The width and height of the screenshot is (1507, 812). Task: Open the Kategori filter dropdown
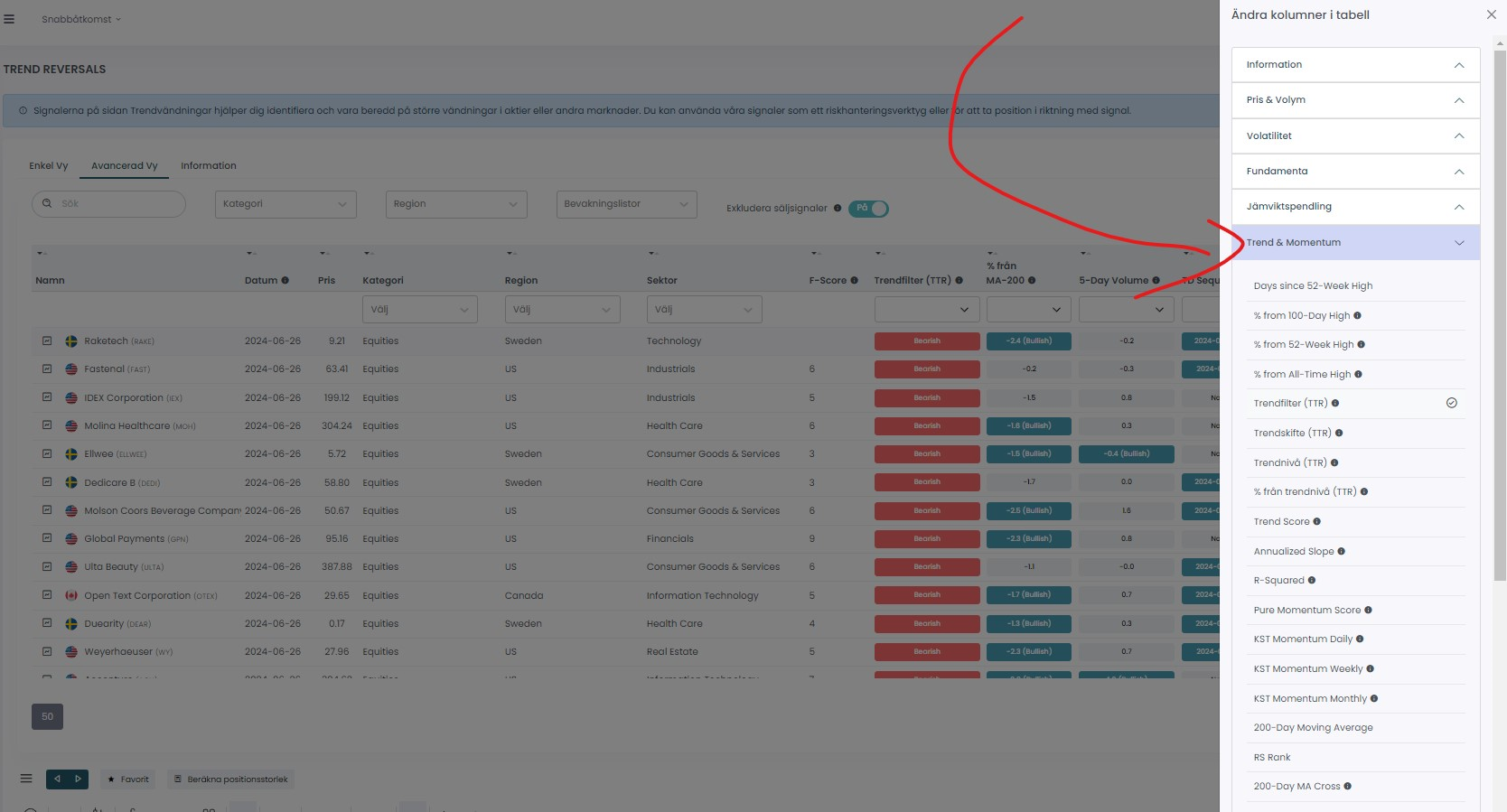(285, 204)
